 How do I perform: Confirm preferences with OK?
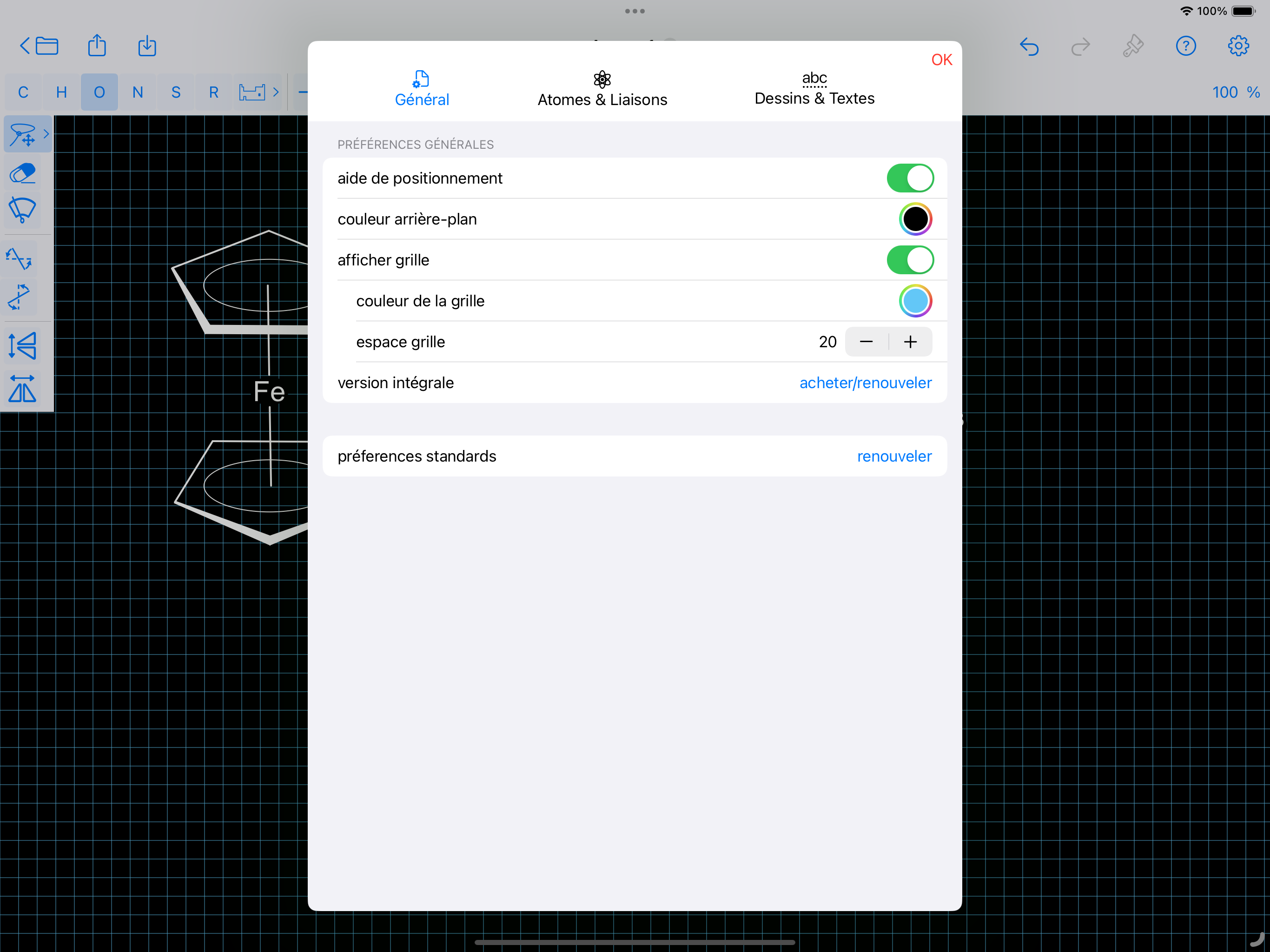click(942, 59)
